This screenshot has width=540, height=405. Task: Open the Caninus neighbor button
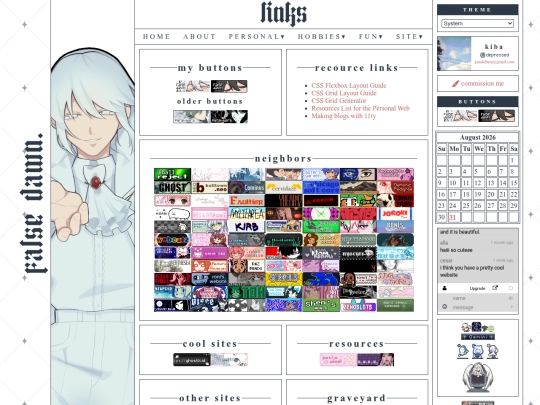tap(247, 188)
